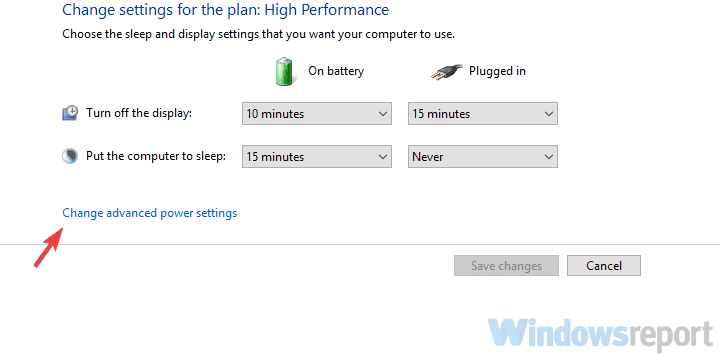Image resolution: width=720 pixels, height=360 pixels.
Task: Expand the sleep dropdown set to Never
Action: pyautogui.click(x=483, y=157)
